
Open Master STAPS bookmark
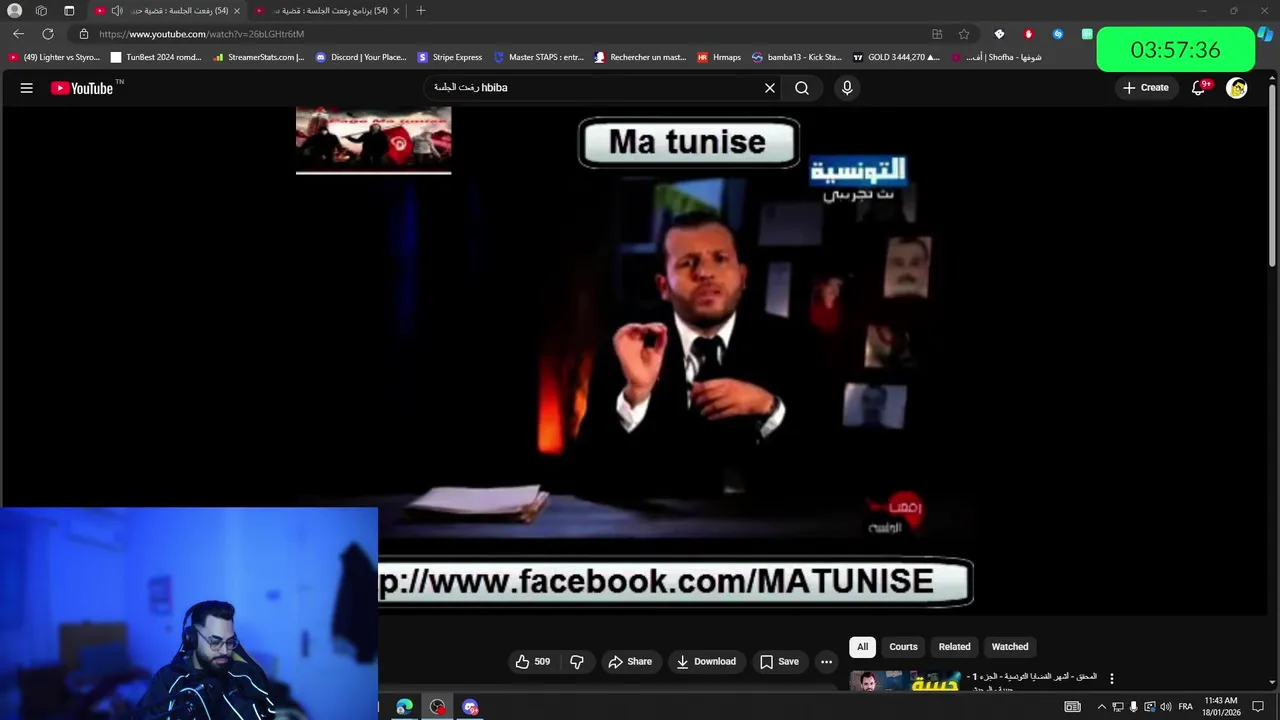pyautogui.click(x=539, y=57)
